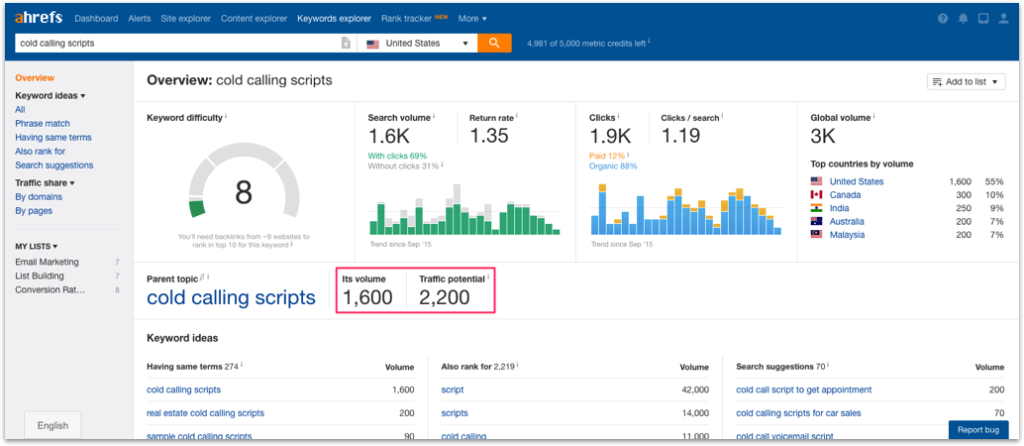Open the keyword 'script' under Also rank for
Image resolution: width=1024 pixels, height=446 pixels.
pyautogui.click(x=453, y=389)
